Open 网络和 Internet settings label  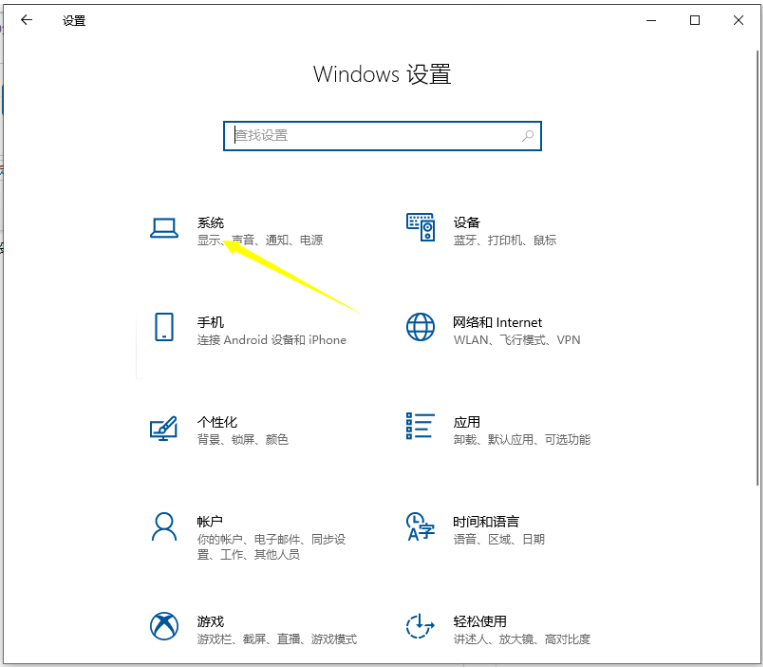(x=497, y=322)
